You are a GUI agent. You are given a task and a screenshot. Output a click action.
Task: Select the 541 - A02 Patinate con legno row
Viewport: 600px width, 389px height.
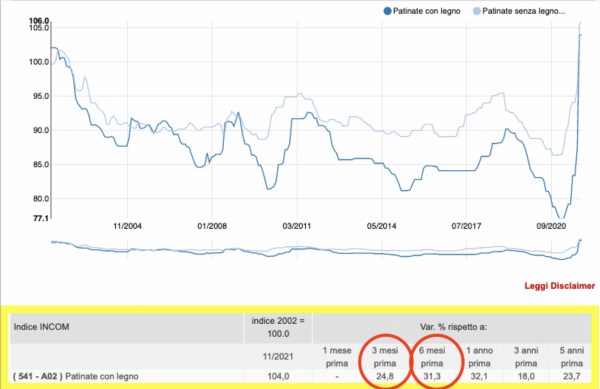click(x=300, y=376)
